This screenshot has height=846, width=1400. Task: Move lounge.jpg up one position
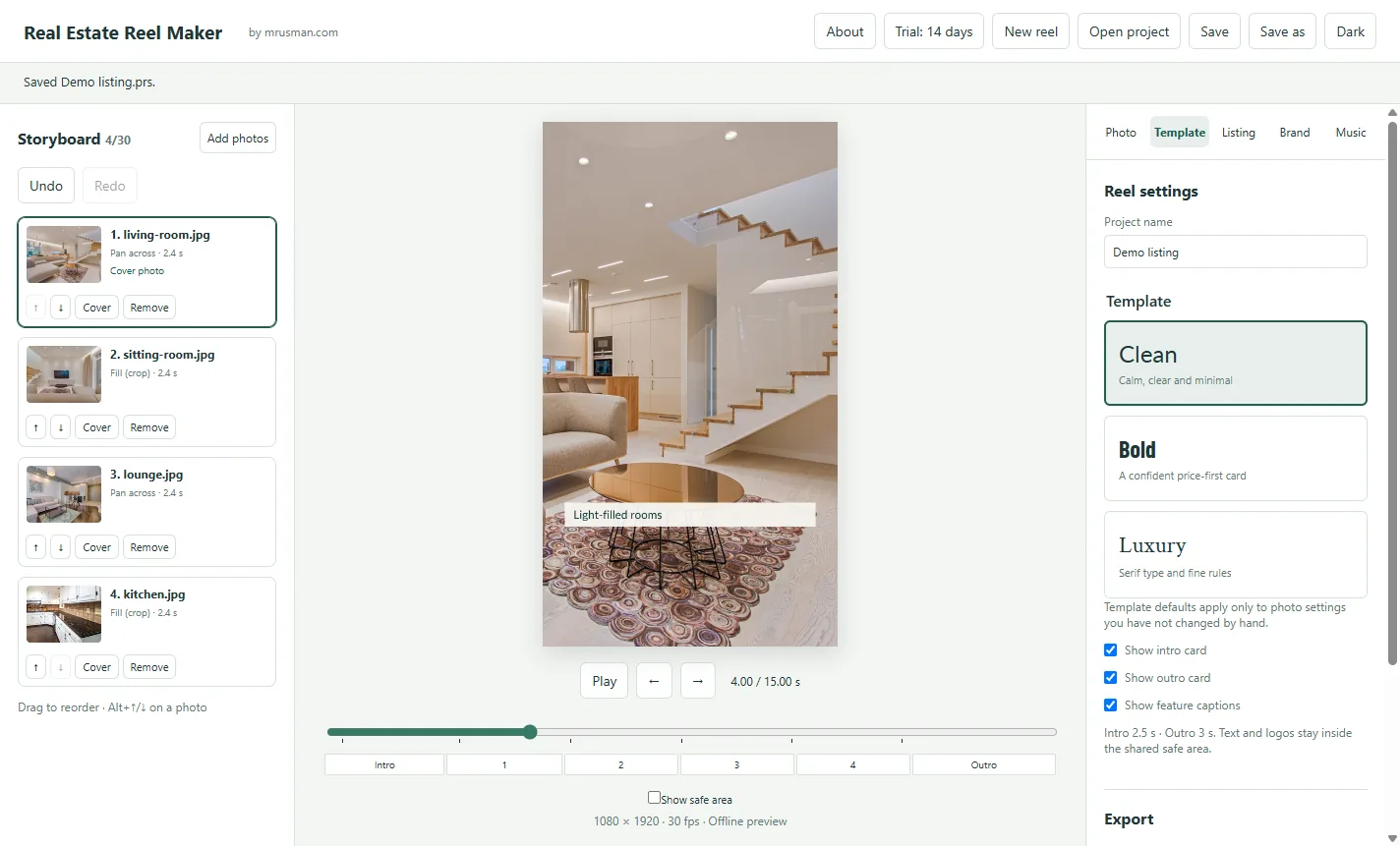point(36,547)
